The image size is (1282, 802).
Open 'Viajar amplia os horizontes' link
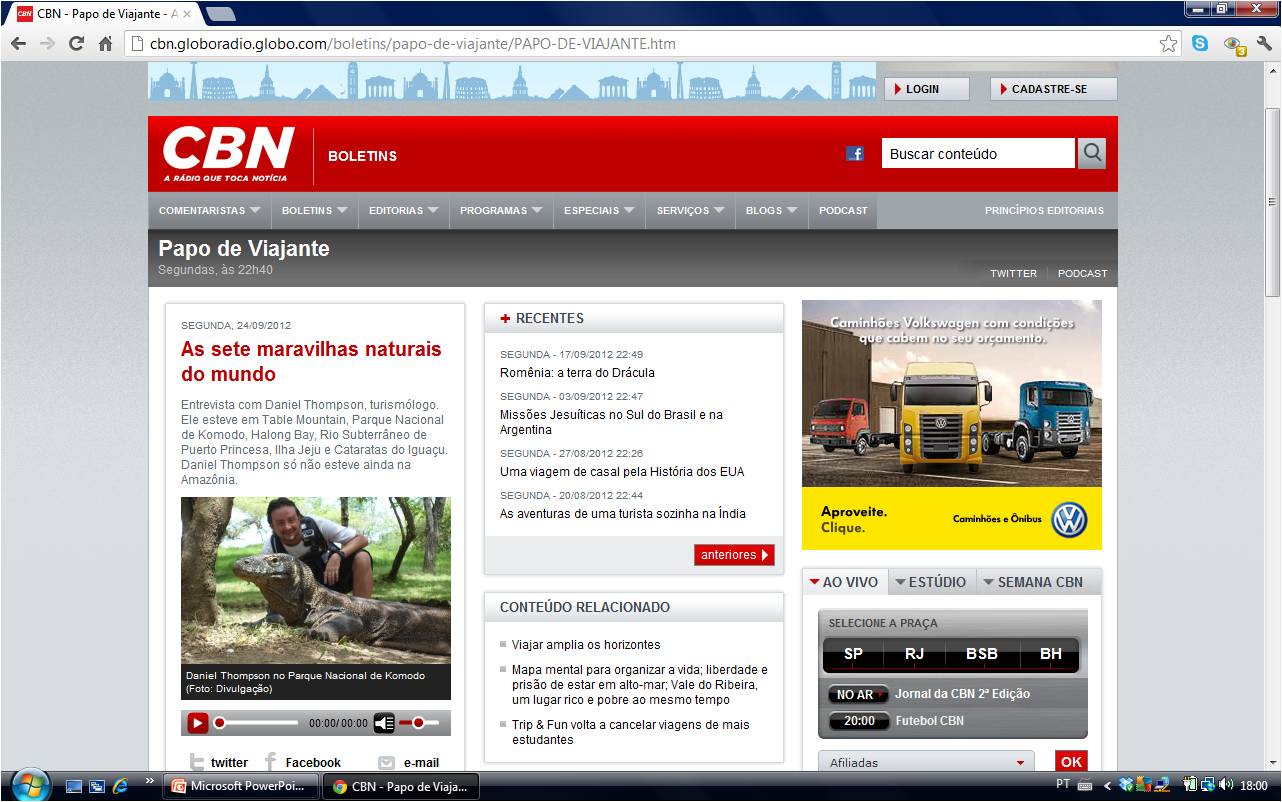coord(586,645)
